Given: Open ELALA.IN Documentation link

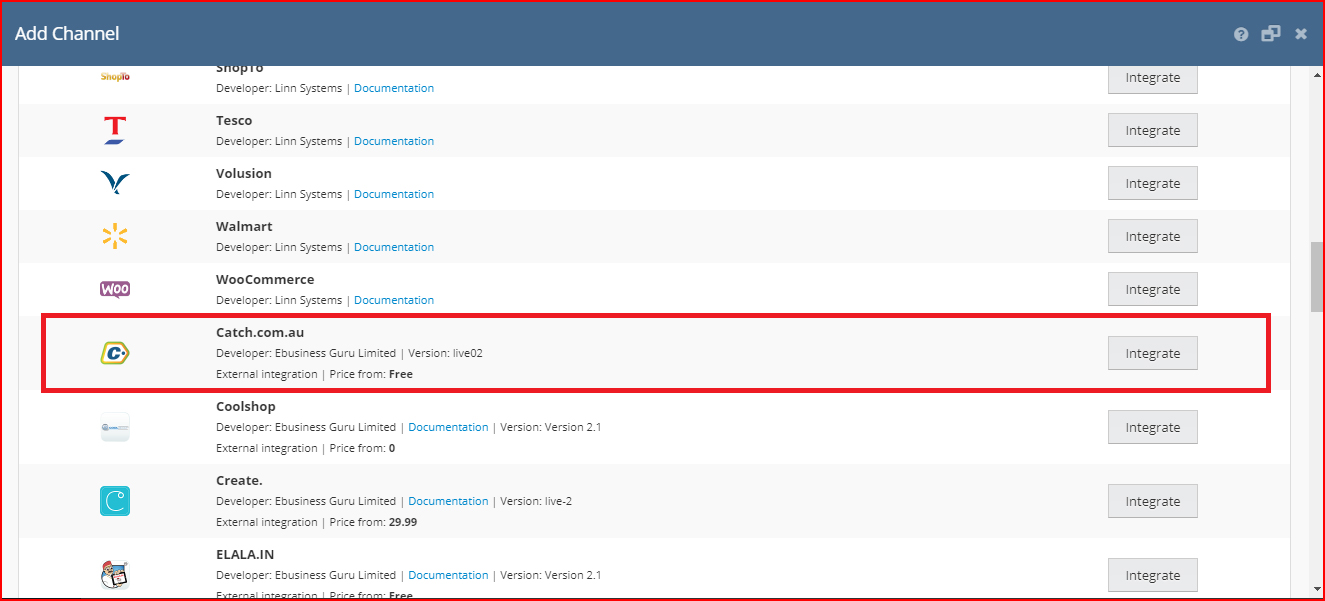Looking at the screenshot, I should [x=448, y=575].
